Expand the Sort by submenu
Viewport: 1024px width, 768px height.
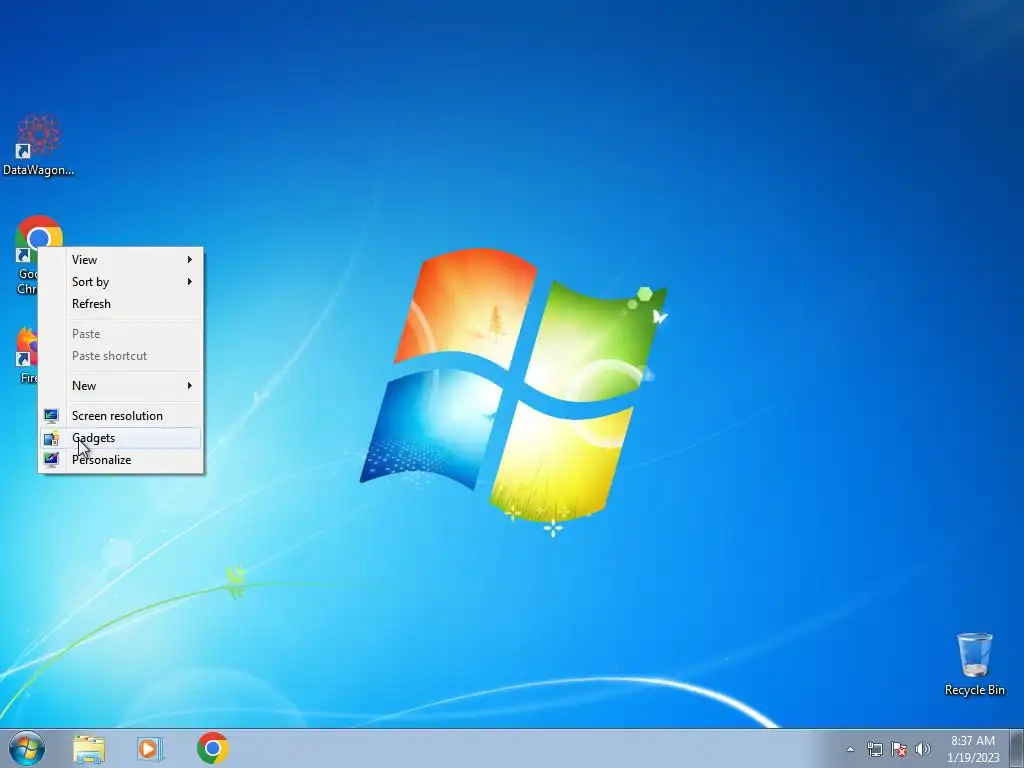point(121,281)
